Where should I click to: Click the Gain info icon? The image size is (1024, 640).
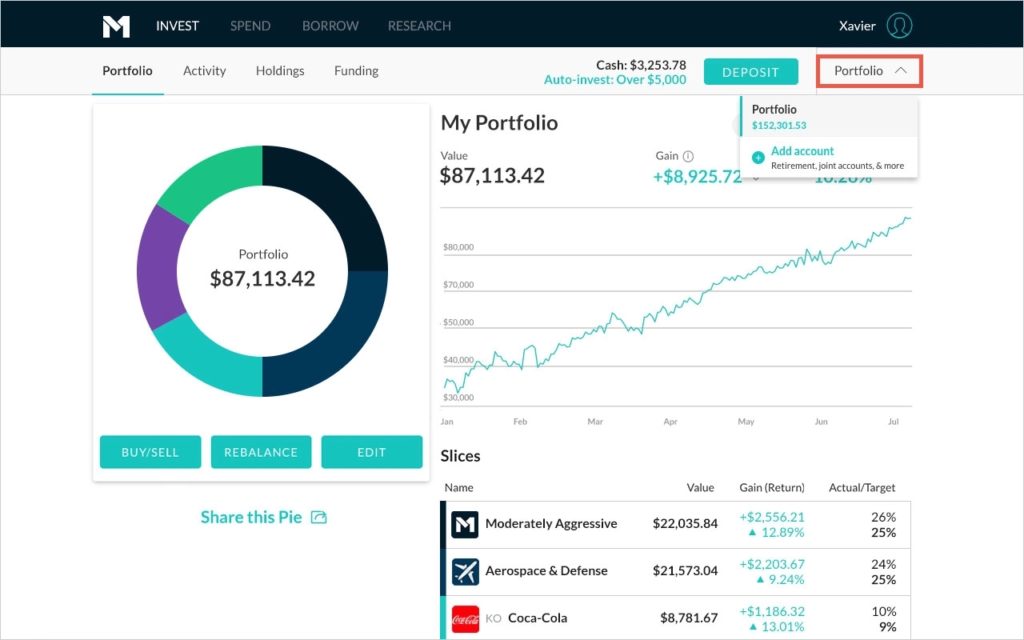point(688,156)
